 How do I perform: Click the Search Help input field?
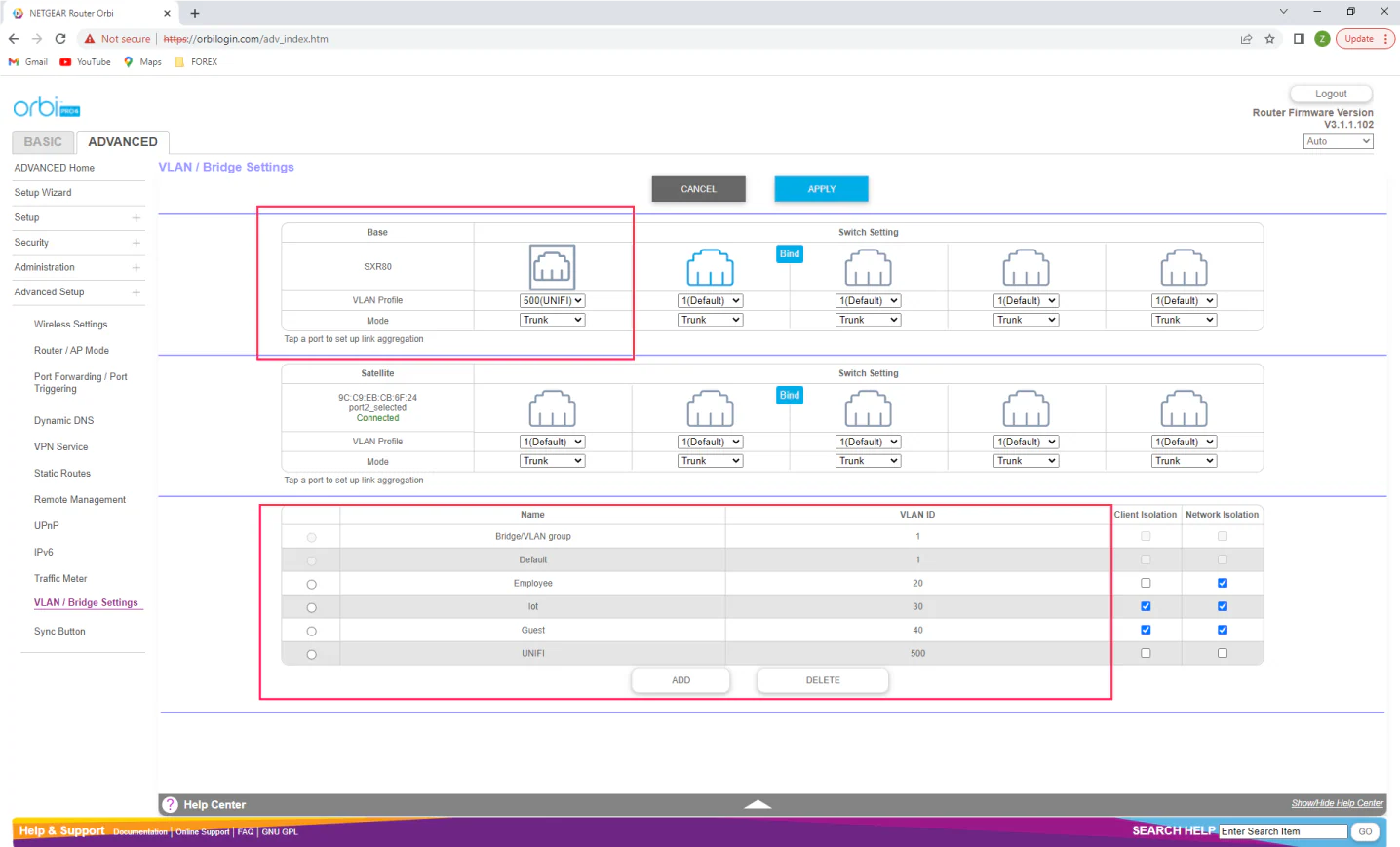click(1282, 831)
